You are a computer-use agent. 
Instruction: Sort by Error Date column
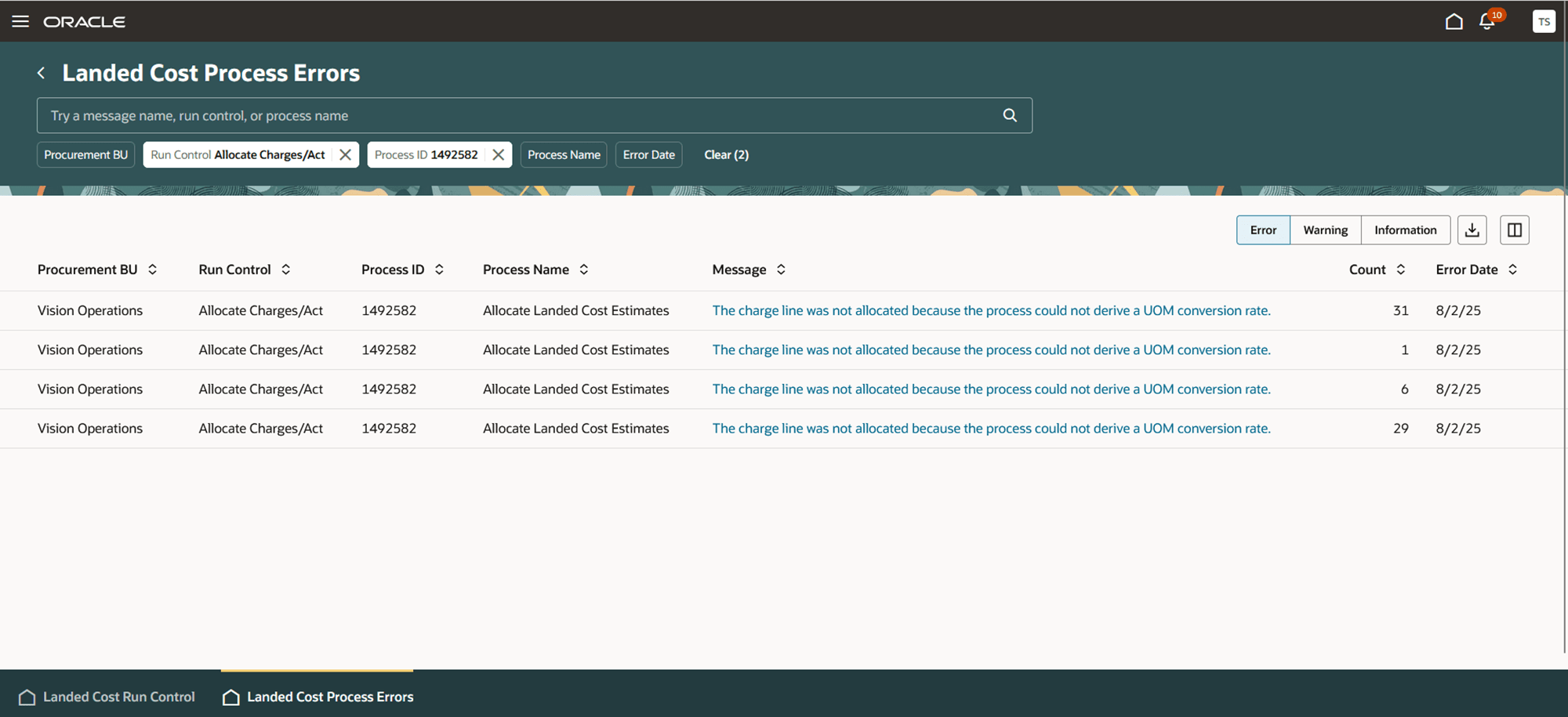click(1512, 270)
